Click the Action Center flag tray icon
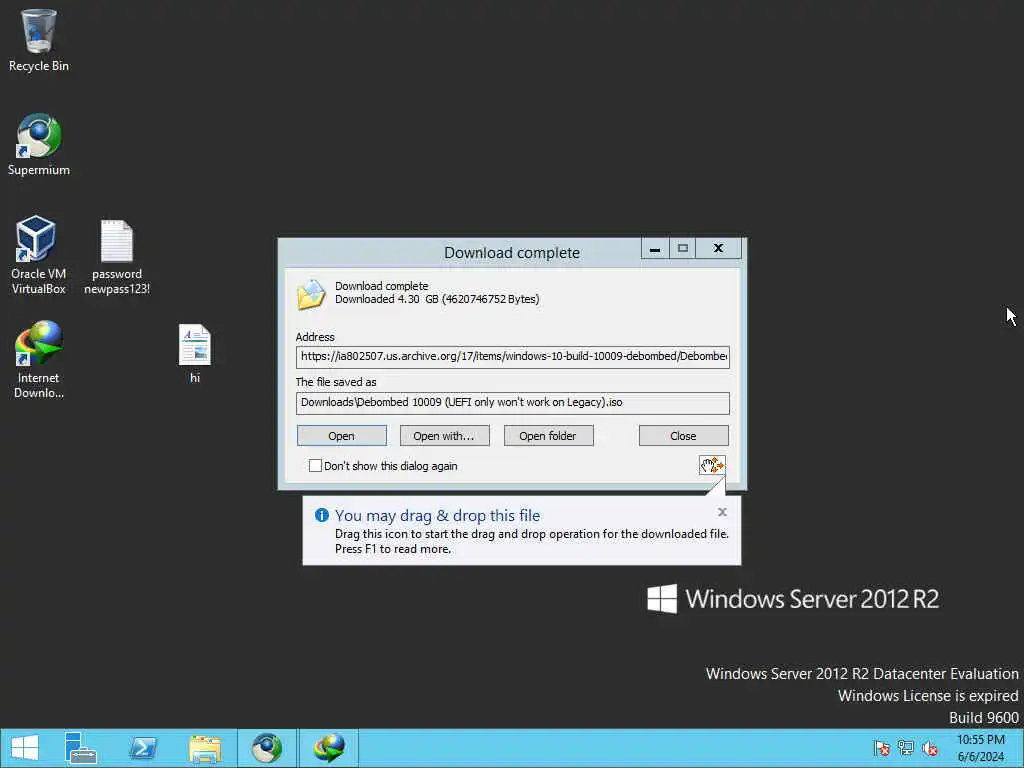The height and width of the screenshot is (768, 1024). 881,748
